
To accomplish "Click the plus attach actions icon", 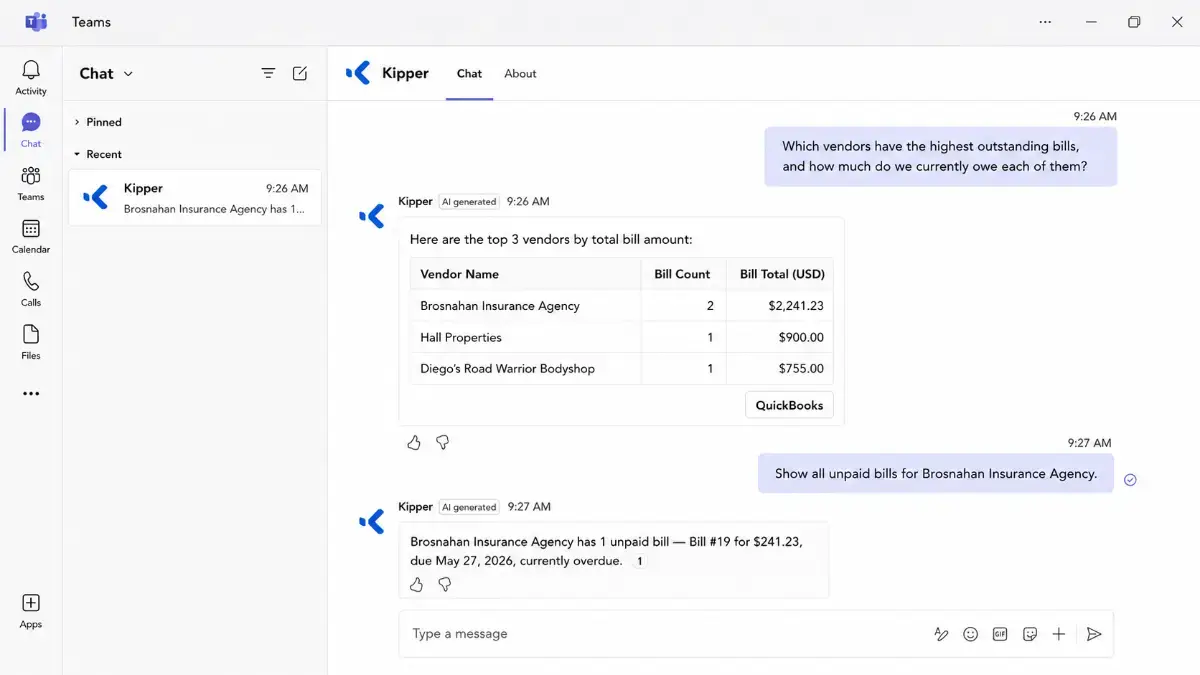I will tap(1059, 634).
